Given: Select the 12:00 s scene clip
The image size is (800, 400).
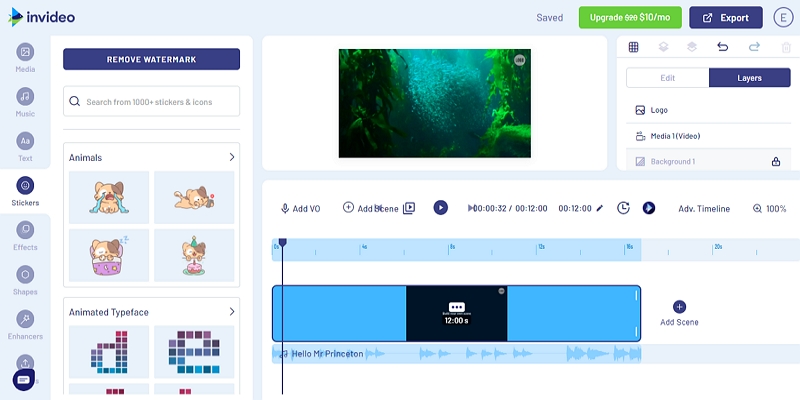Looking at the screenshot, I should [x=457, y=313].
